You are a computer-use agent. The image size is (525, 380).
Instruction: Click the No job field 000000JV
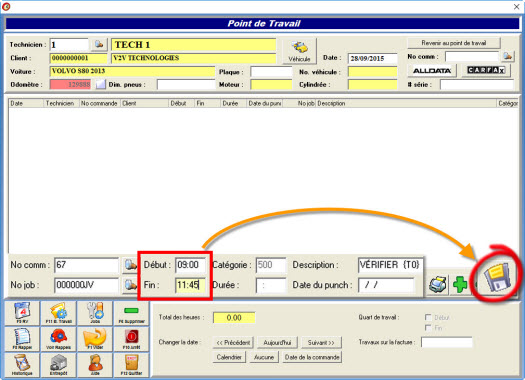[86, 285]
